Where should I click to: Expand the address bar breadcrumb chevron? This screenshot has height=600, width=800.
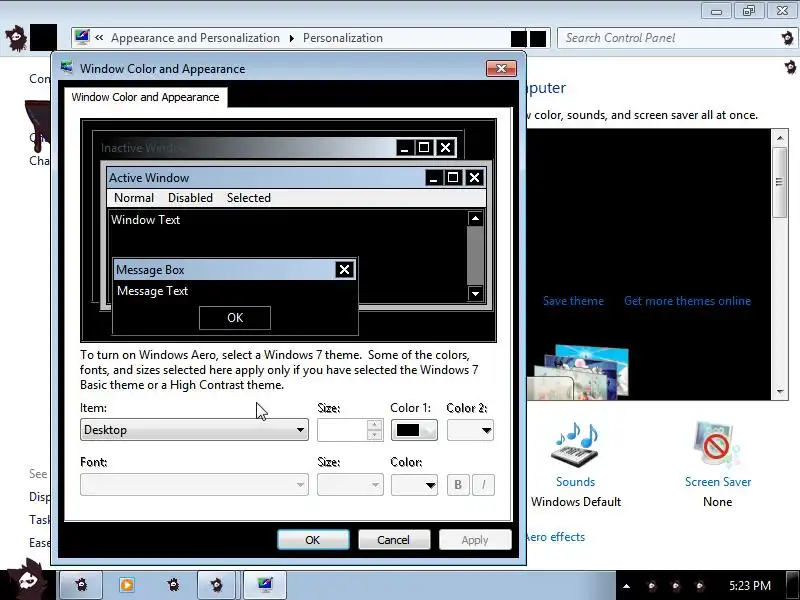pyautogui.click(x=99, y=38)
